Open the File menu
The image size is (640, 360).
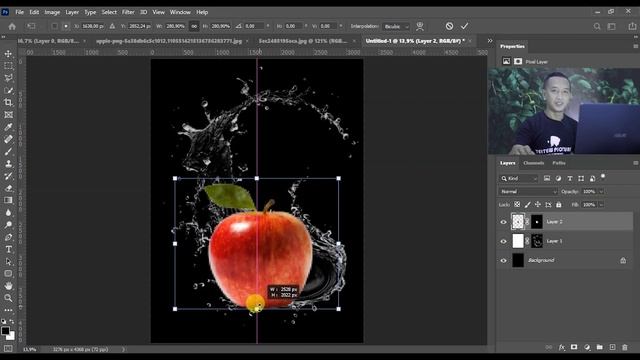[x=19, y=12]
